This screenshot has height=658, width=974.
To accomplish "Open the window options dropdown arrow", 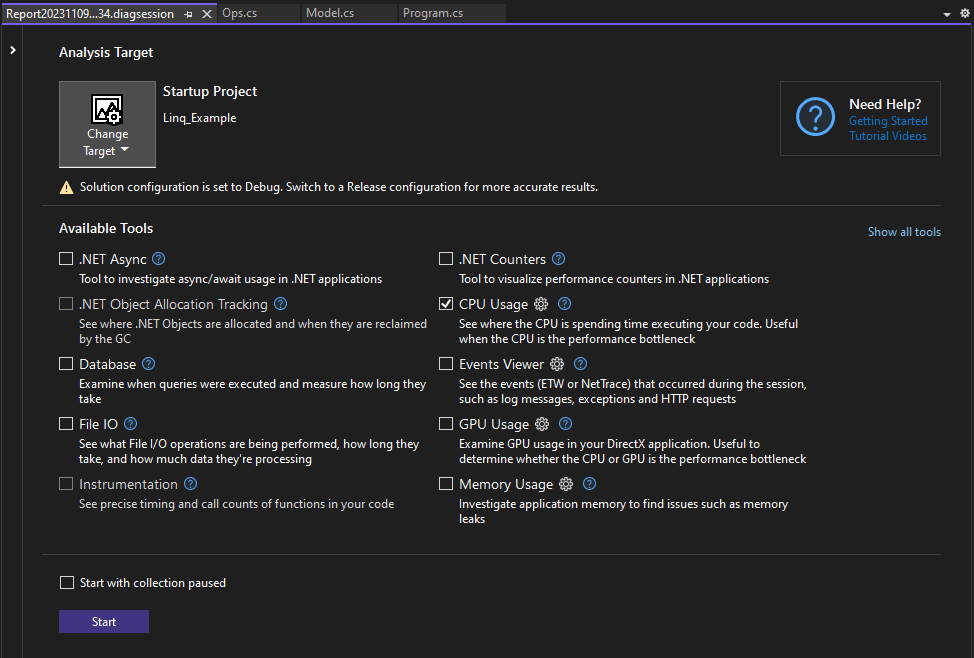I will [x=946, y=13].
